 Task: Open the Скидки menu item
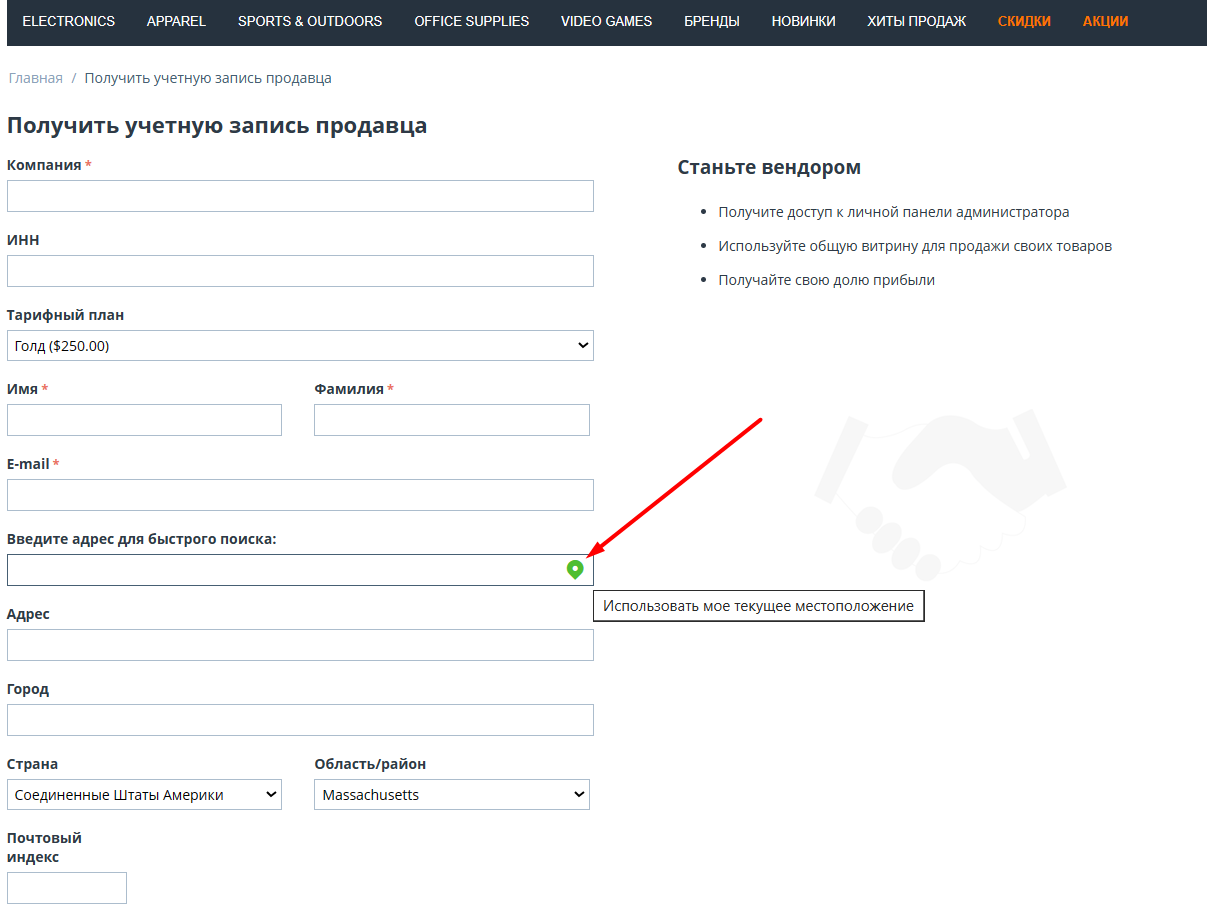[1024, 21]
